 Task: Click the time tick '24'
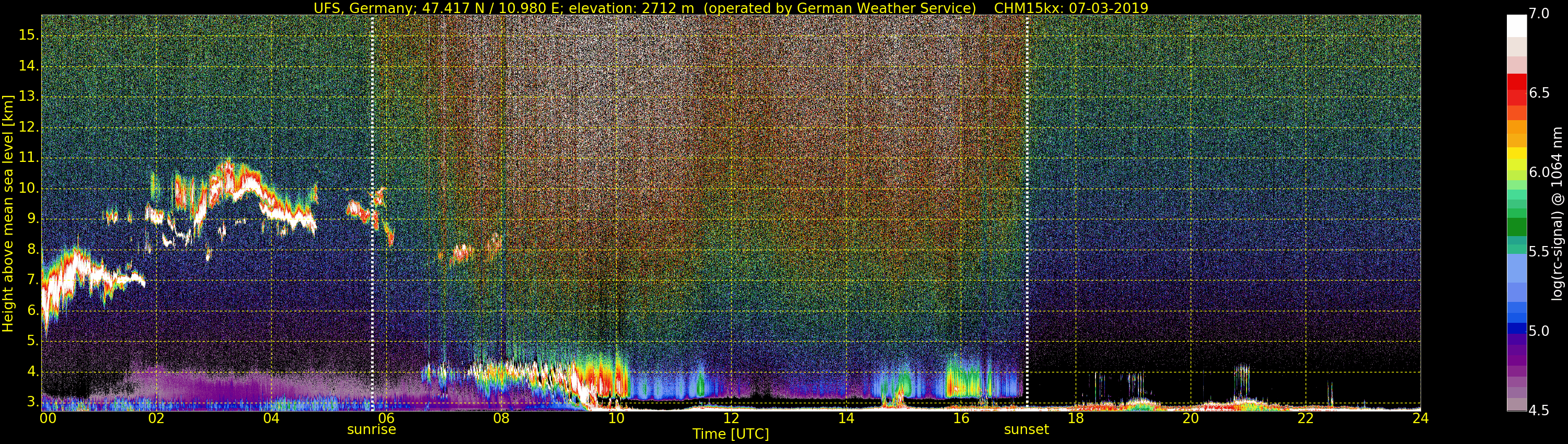[1420, 418]
